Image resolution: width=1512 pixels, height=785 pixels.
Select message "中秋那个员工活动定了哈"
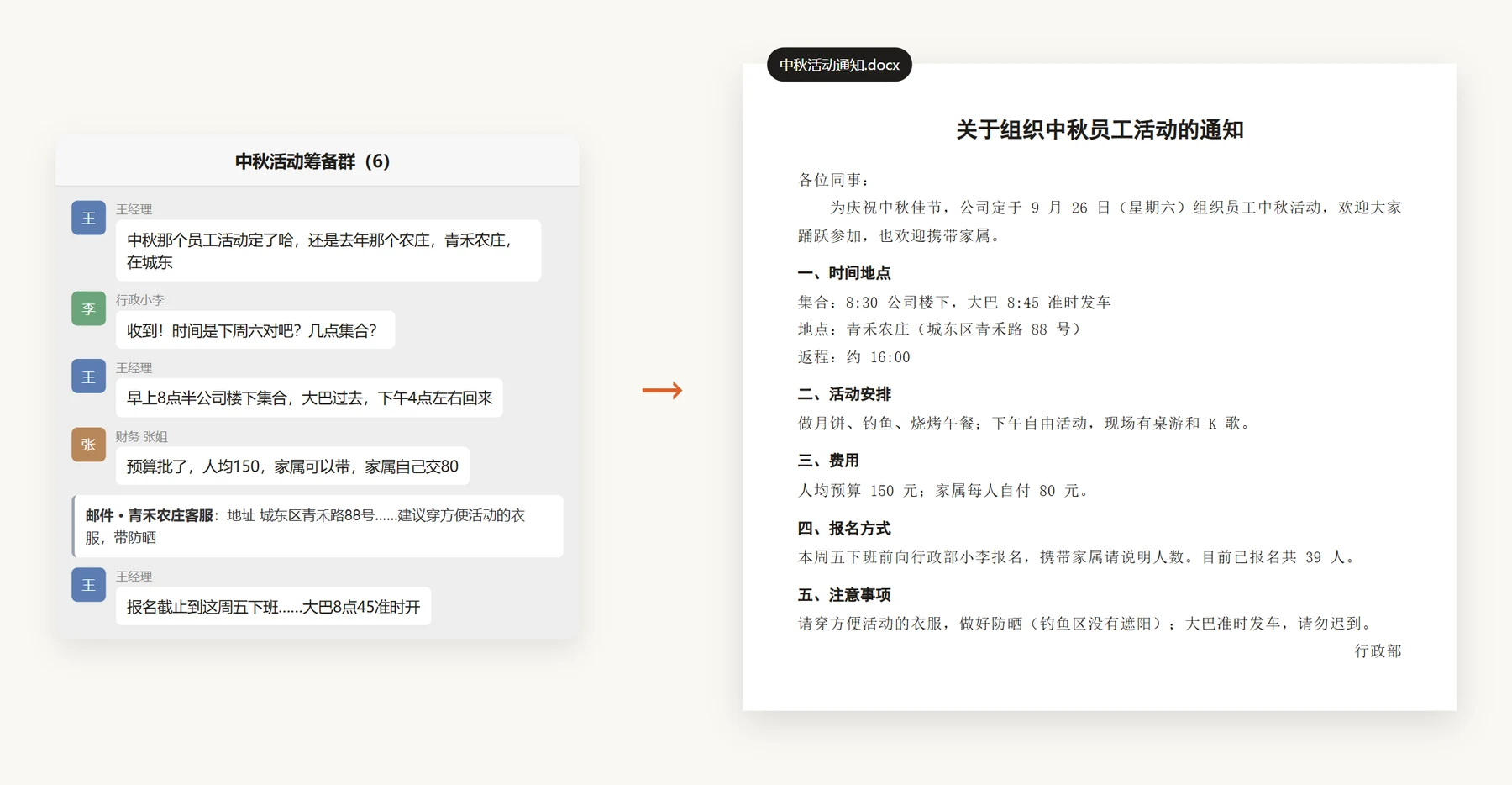click(x=328, y=250)
